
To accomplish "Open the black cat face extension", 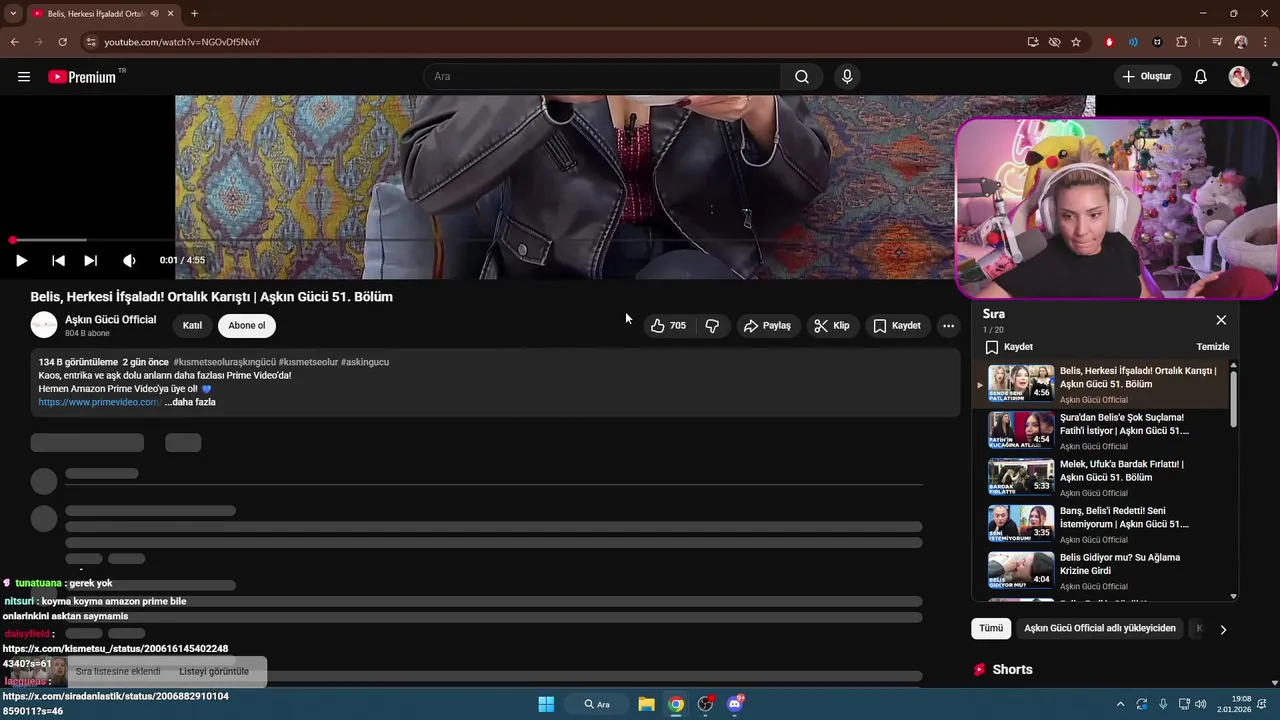I will point(1157,42).
